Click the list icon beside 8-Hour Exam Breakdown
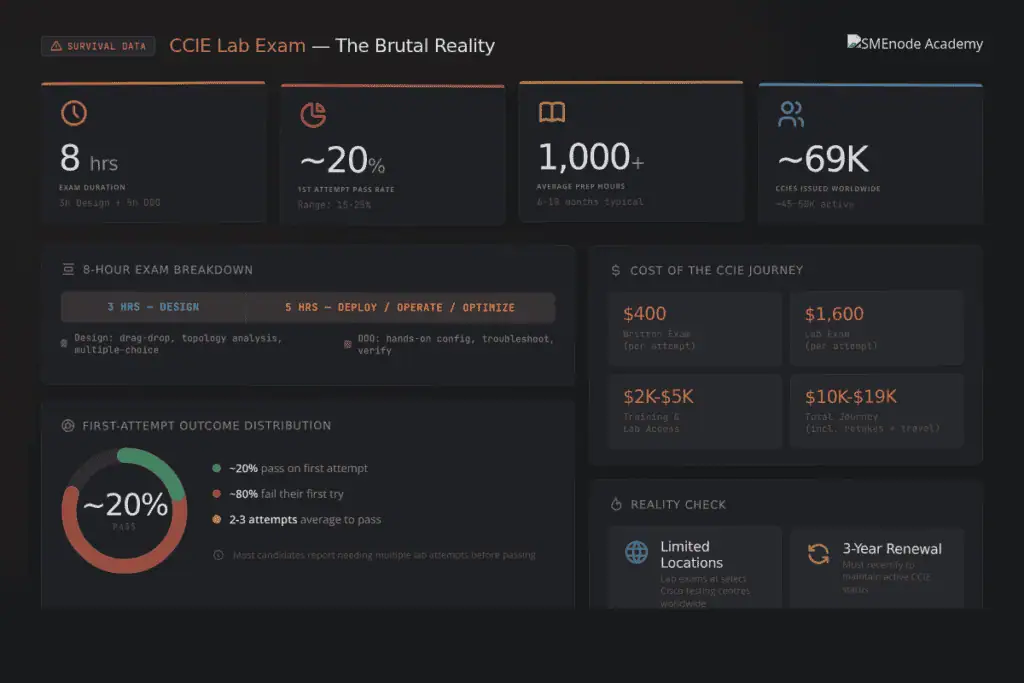This screenshot has width=1024, height=683. click(68, 270)
